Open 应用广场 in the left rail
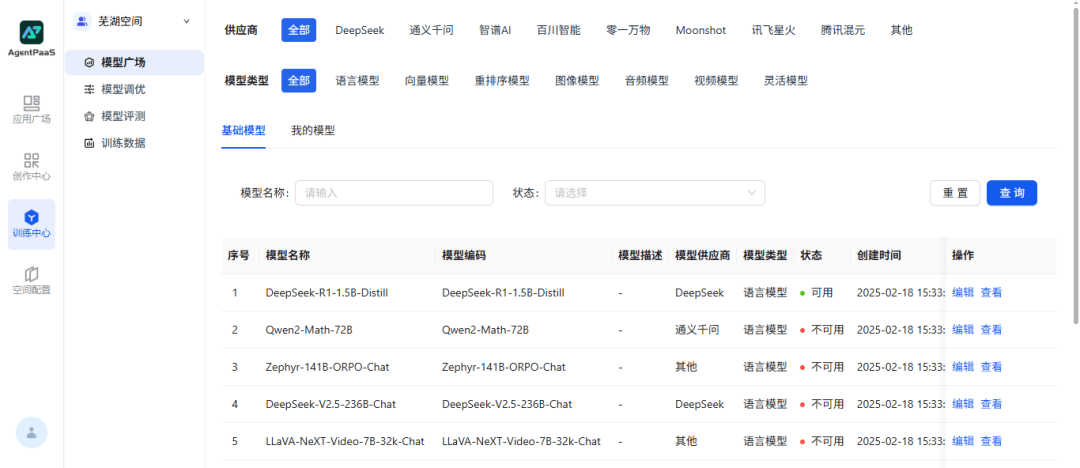Viewport: 1080px width, 468px height. pyautogui.click(x=31, y=109)
